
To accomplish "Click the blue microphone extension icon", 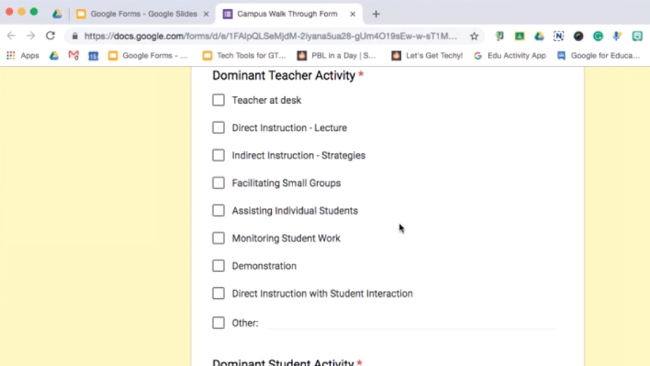I will coord(617,36).
